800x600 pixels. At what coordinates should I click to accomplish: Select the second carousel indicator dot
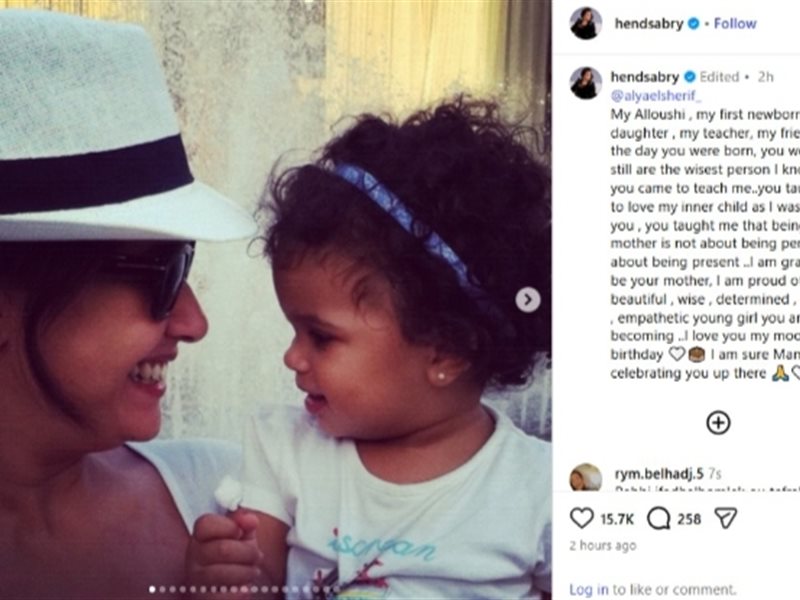coord(162,589)
